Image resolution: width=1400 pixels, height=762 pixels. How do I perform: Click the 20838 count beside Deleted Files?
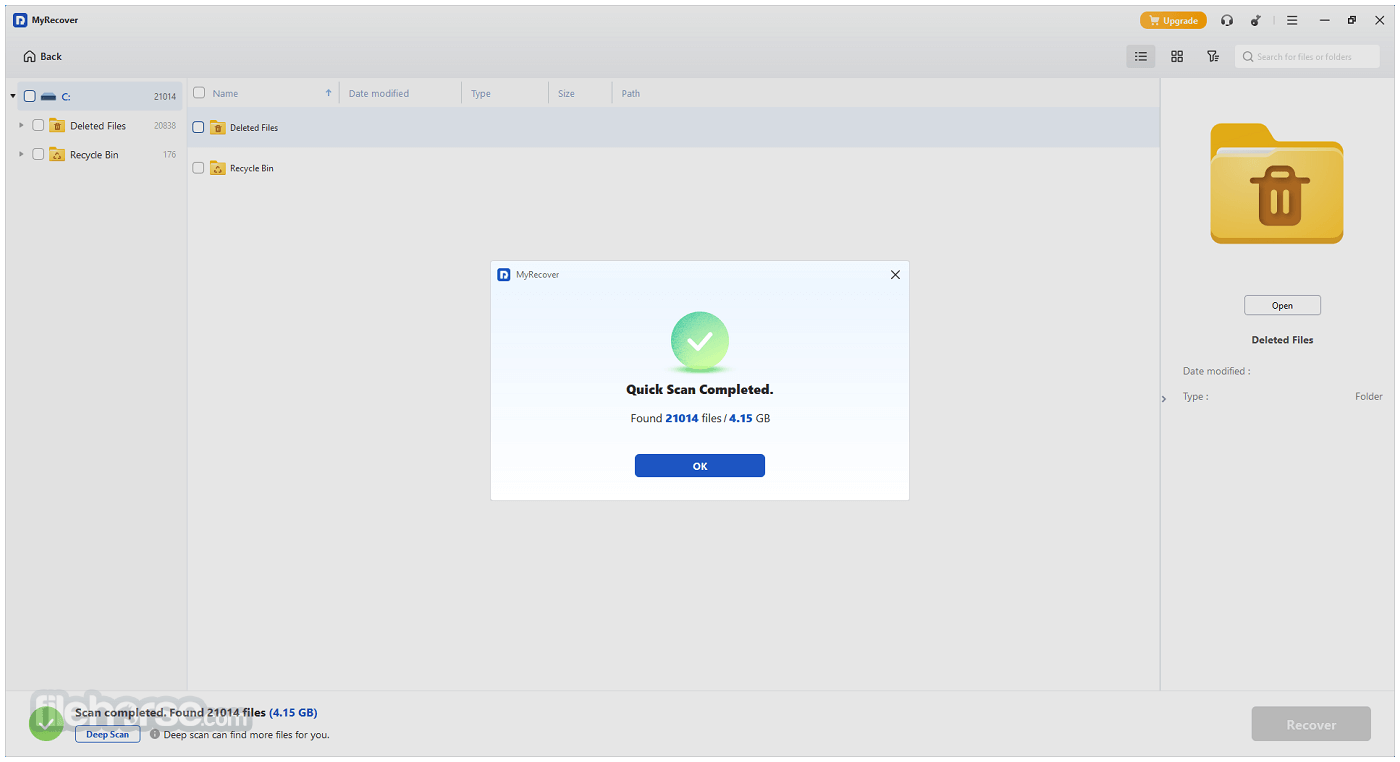click(165, 126)
